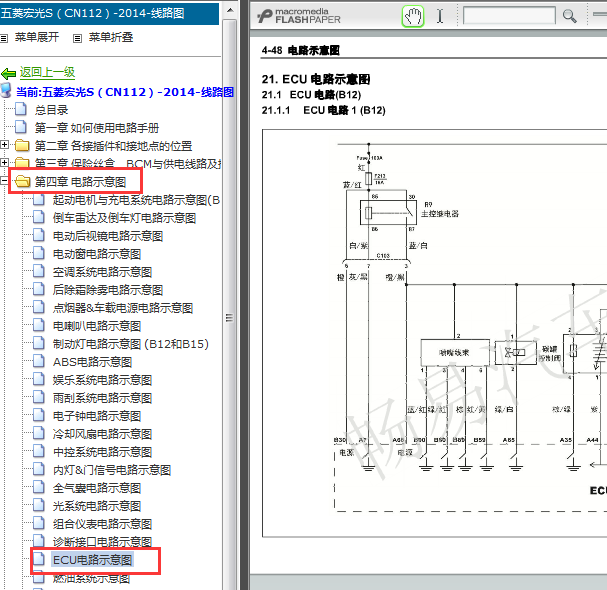607x590 pixels.
Task: Click the 返回上一级 link
Action: coord(47,72)
